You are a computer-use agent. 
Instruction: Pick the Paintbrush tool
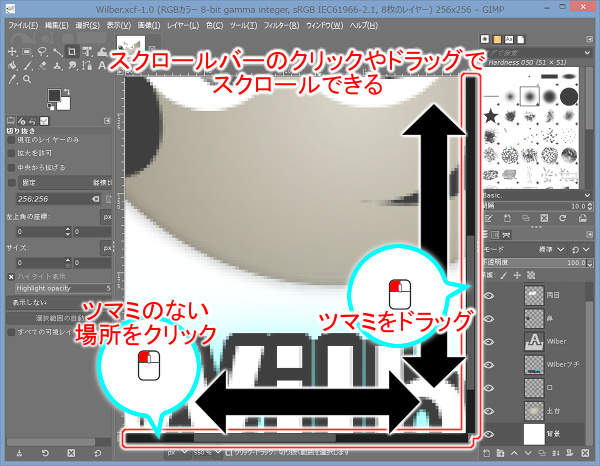click(27, 66)
